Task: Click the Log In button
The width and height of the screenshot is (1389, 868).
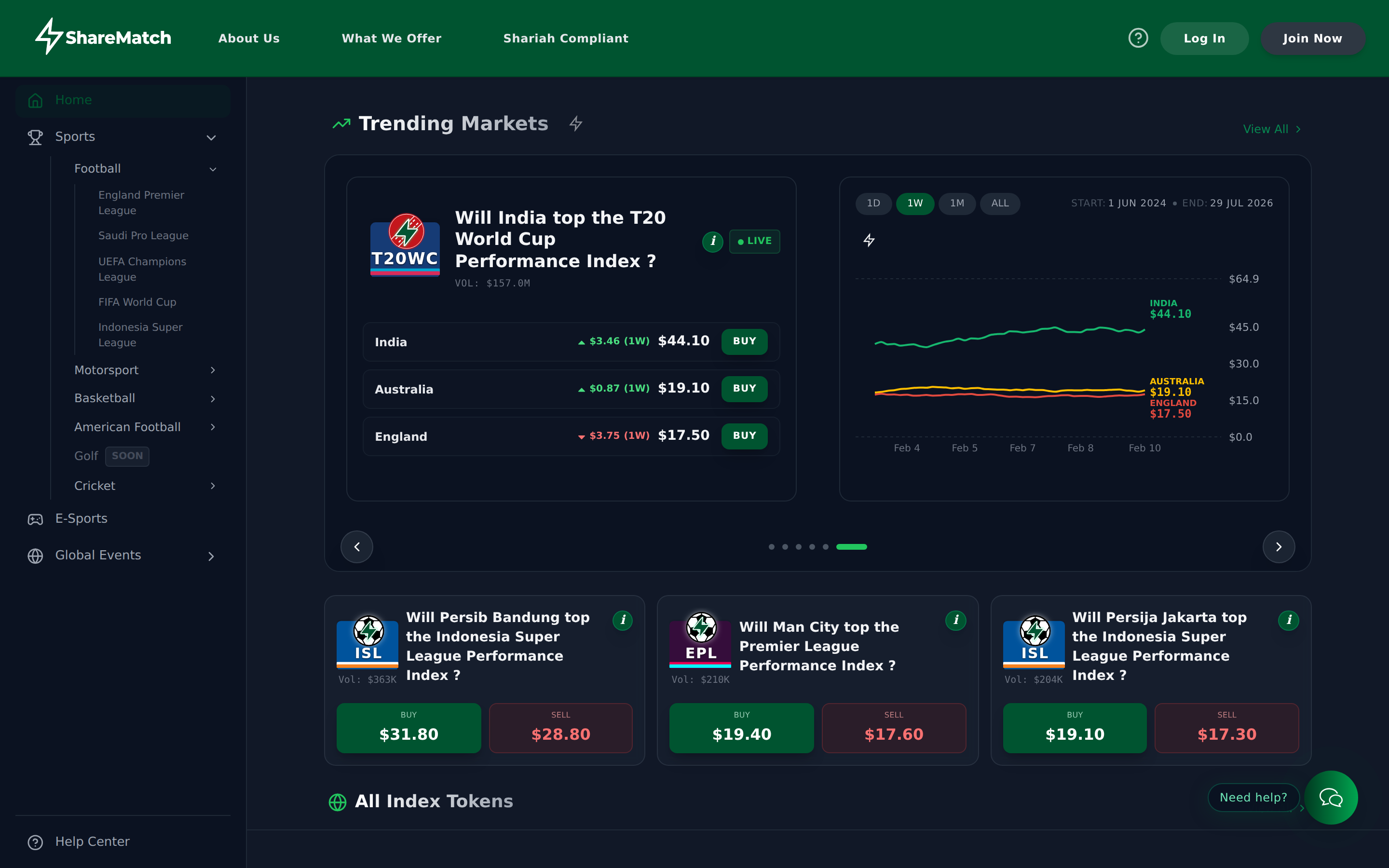Action: point(1204,38)
